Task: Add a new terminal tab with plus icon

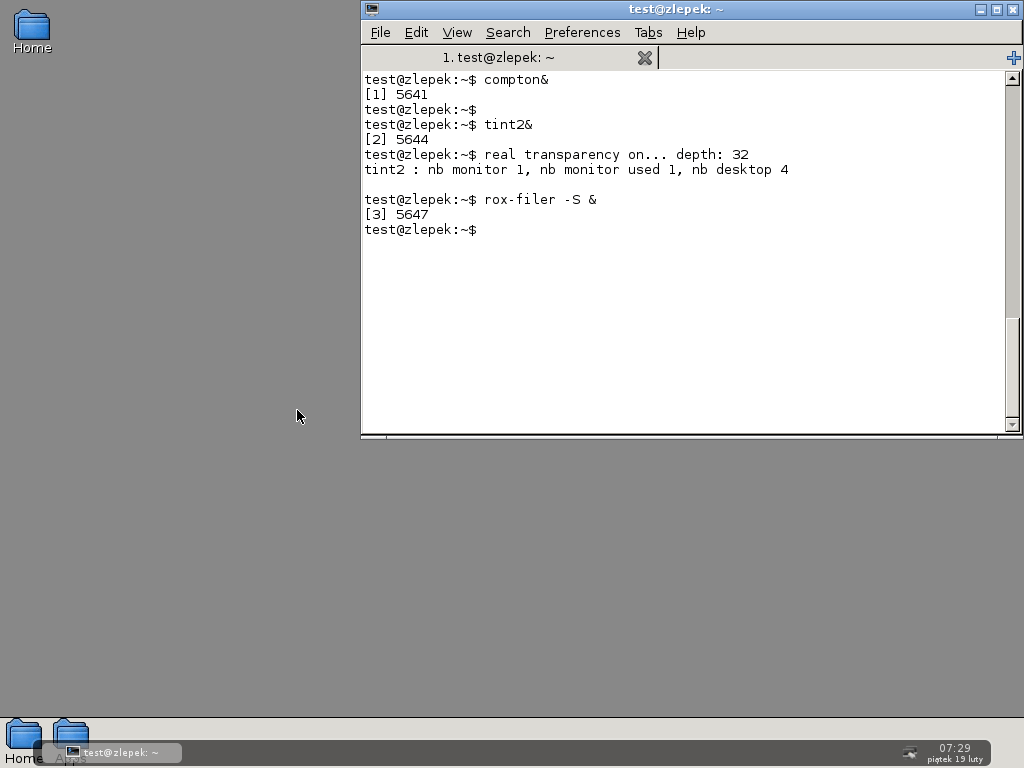Action: pos(1014,58)
